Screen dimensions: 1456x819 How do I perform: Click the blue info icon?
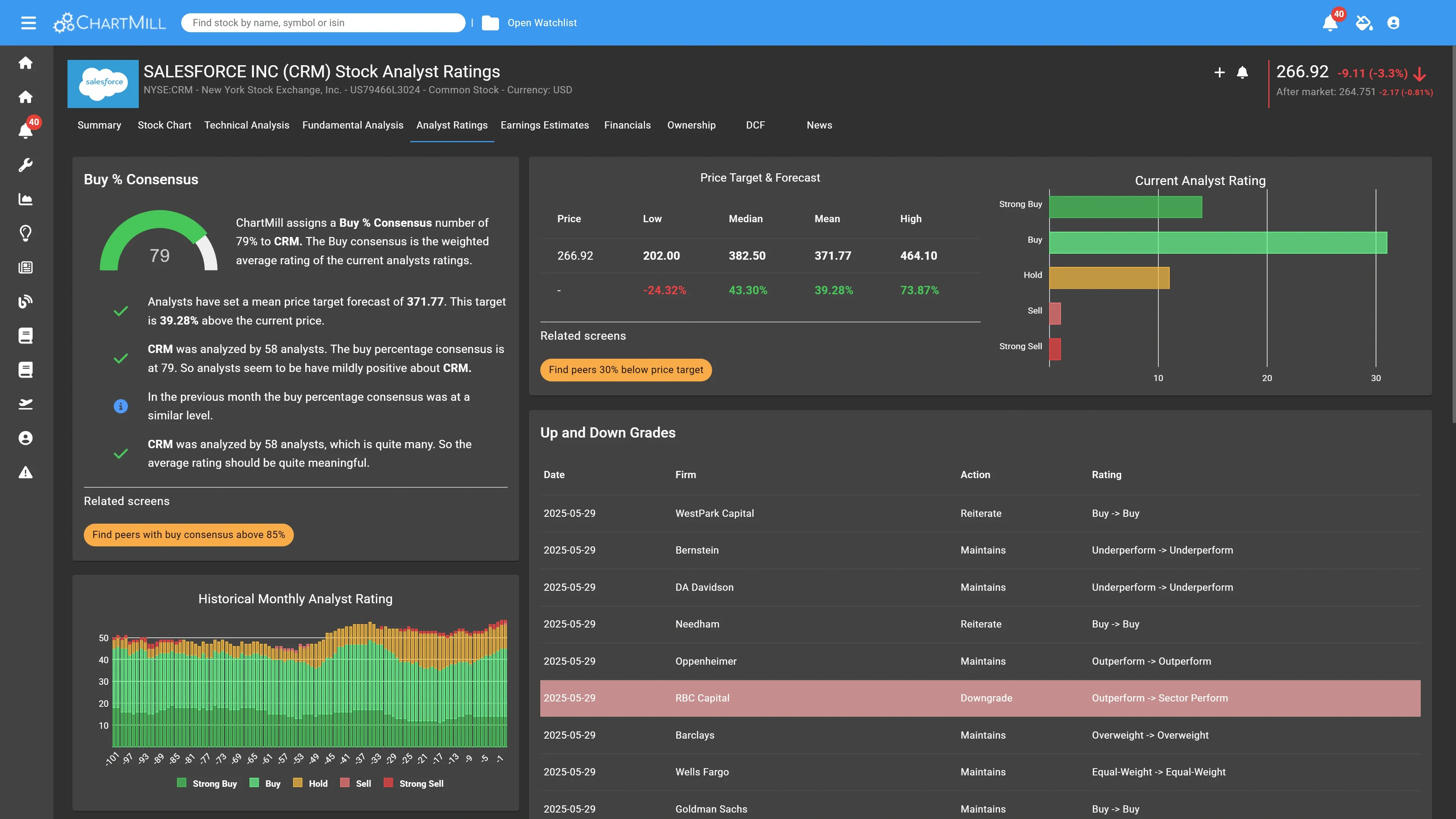tap(121, 406)
